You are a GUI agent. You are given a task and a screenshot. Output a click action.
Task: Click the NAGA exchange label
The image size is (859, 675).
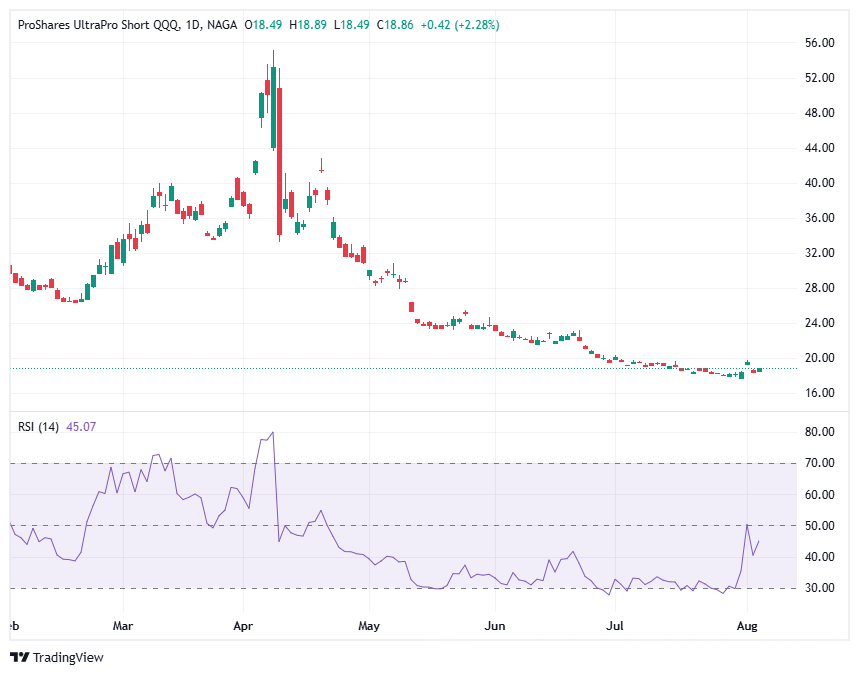[x=225, y=22]
